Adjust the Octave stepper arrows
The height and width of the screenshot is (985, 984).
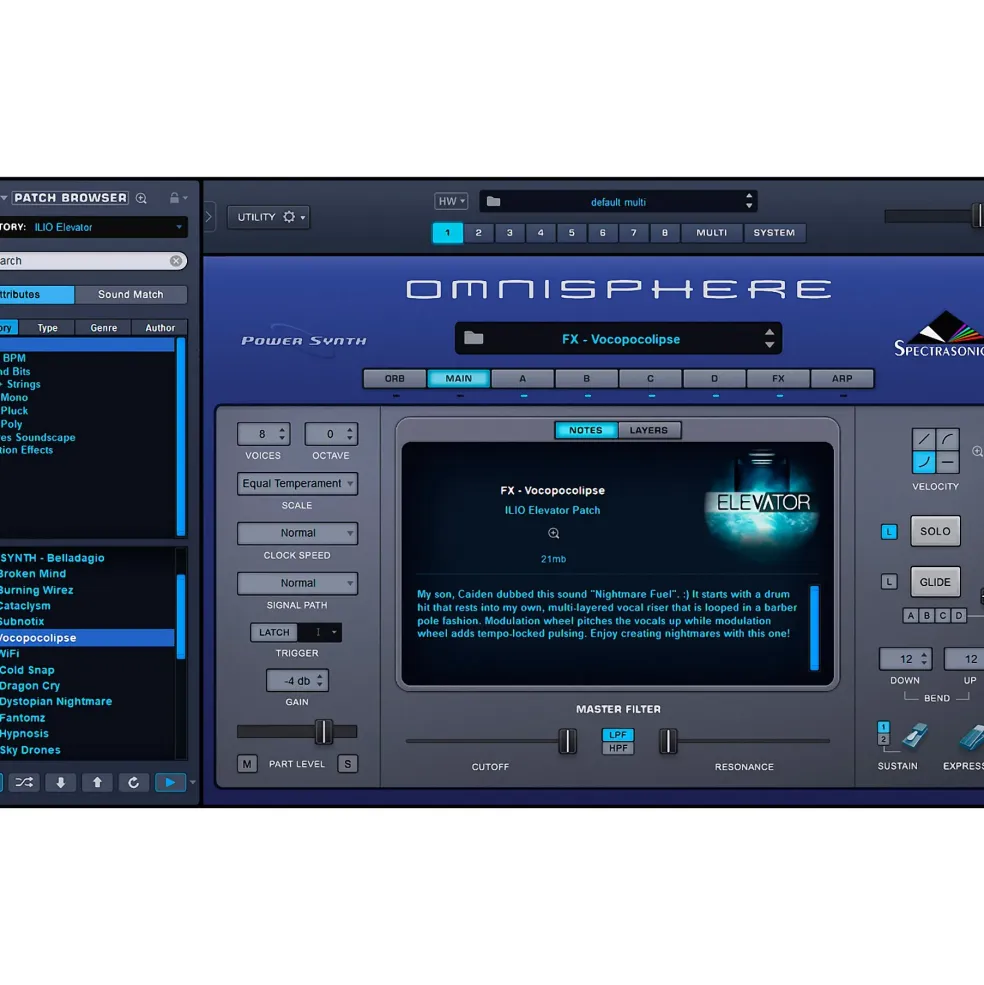coord(349,433)
